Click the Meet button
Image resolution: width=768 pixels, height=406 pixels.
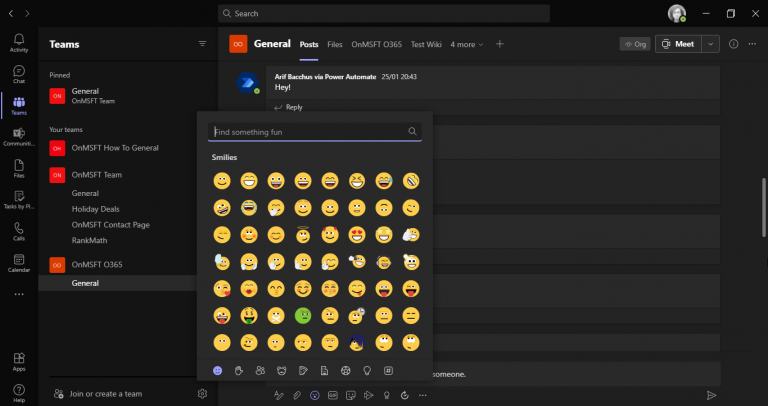pyautogui.click(x=678, y=44)
